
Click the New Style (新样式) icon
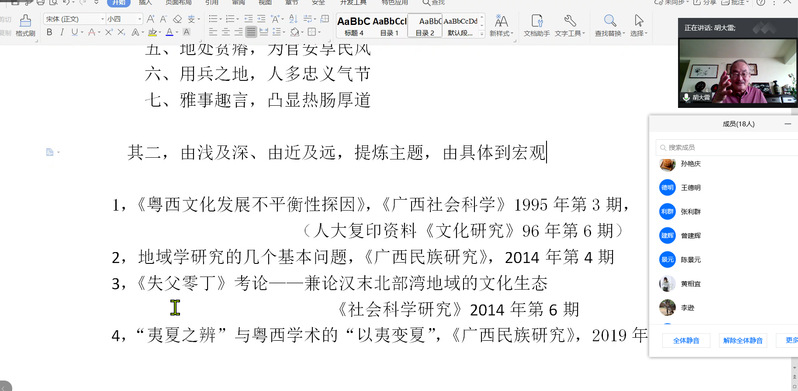(x=501, y=24)
